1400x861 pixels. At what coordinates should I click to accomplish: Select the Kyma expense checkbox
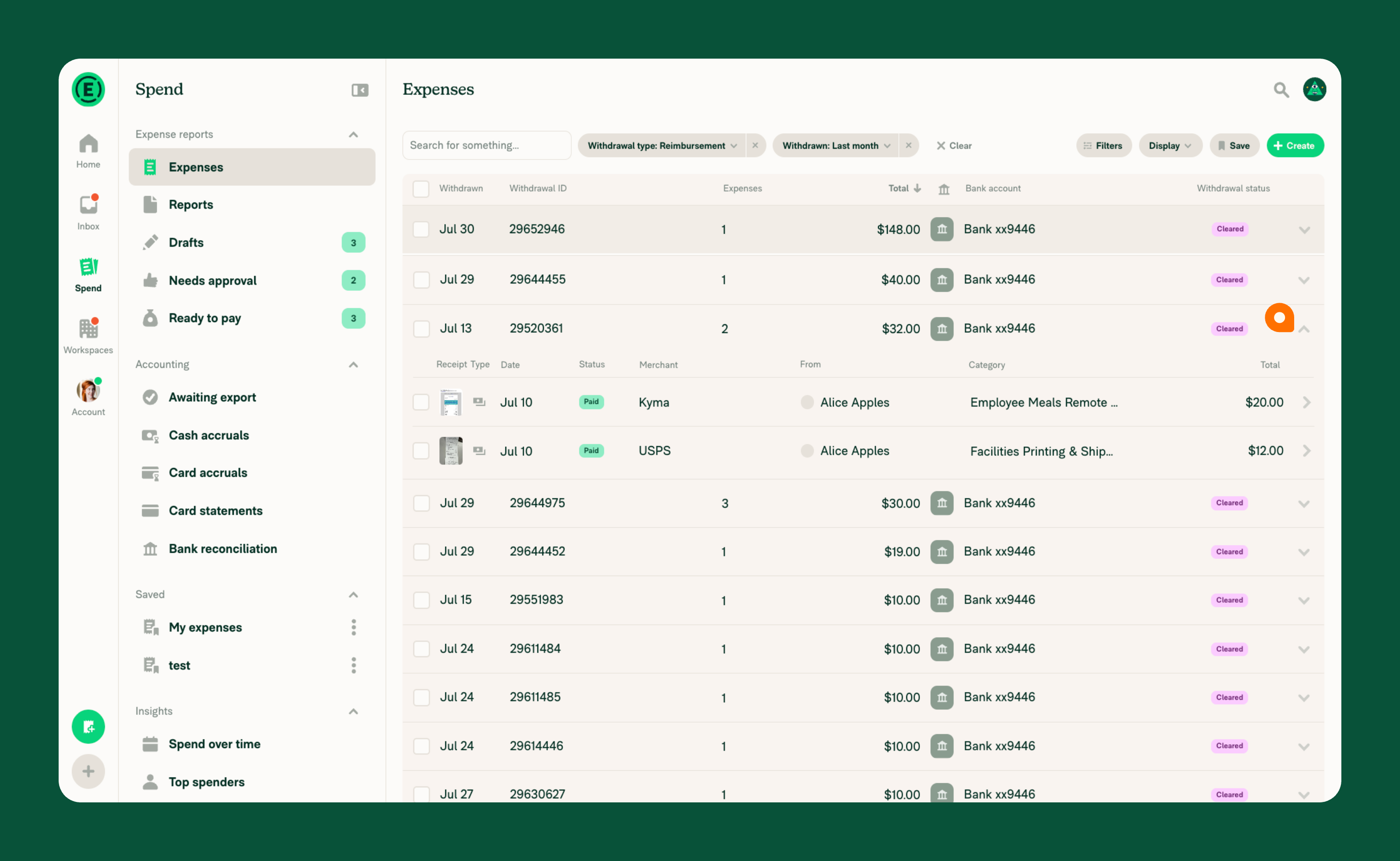421,402
